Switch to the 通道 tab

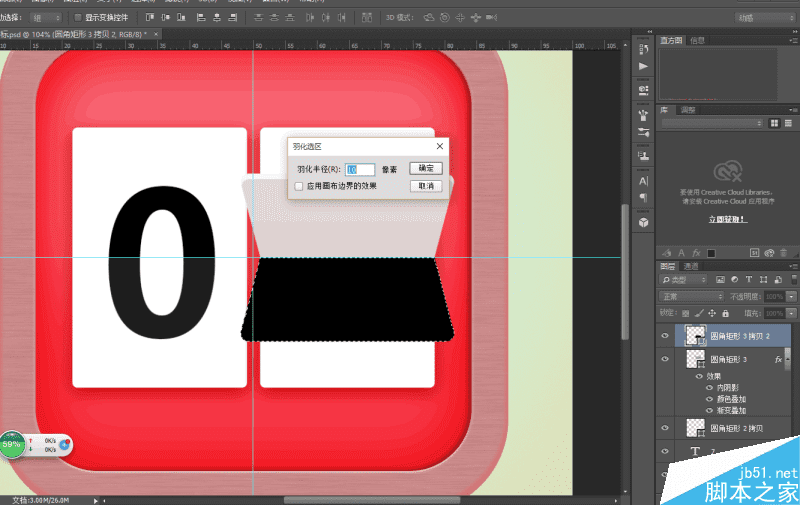691,267
